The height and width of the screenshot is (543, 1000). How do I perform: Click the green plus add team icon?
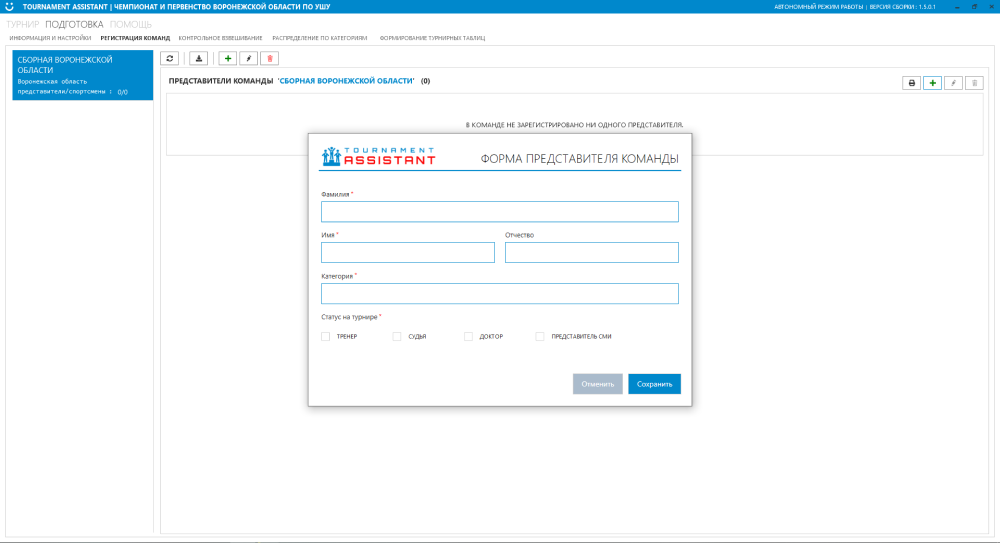click(x=228, y=59)
